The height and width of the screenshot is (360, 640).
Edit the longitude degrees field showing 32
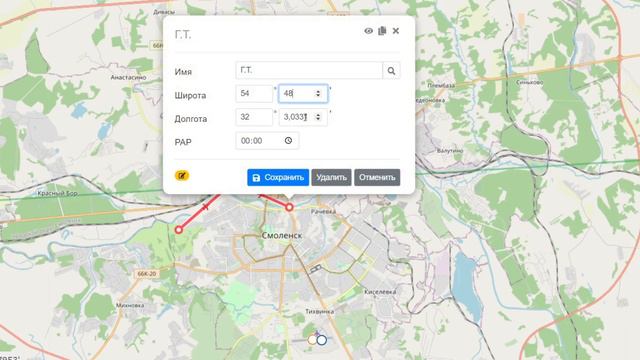pos(254,117)
